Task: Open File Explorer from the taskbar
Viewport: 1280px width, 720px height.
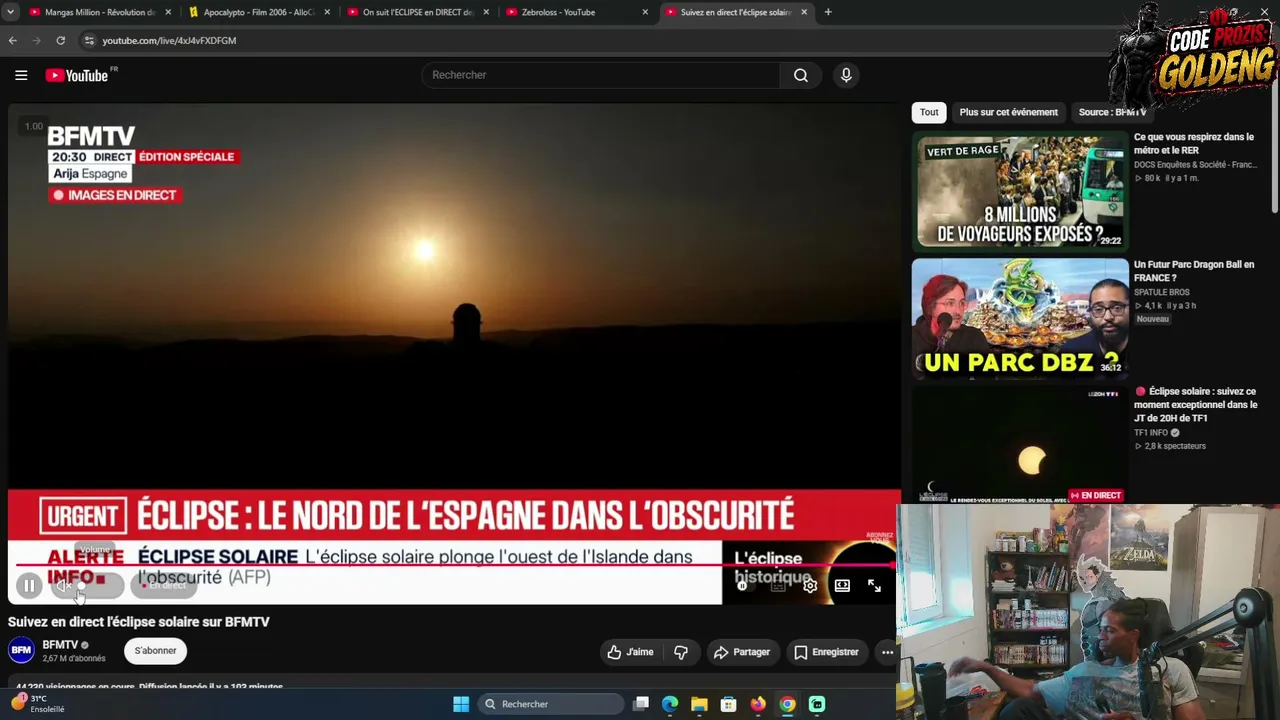Action: (x=699, y=704)
